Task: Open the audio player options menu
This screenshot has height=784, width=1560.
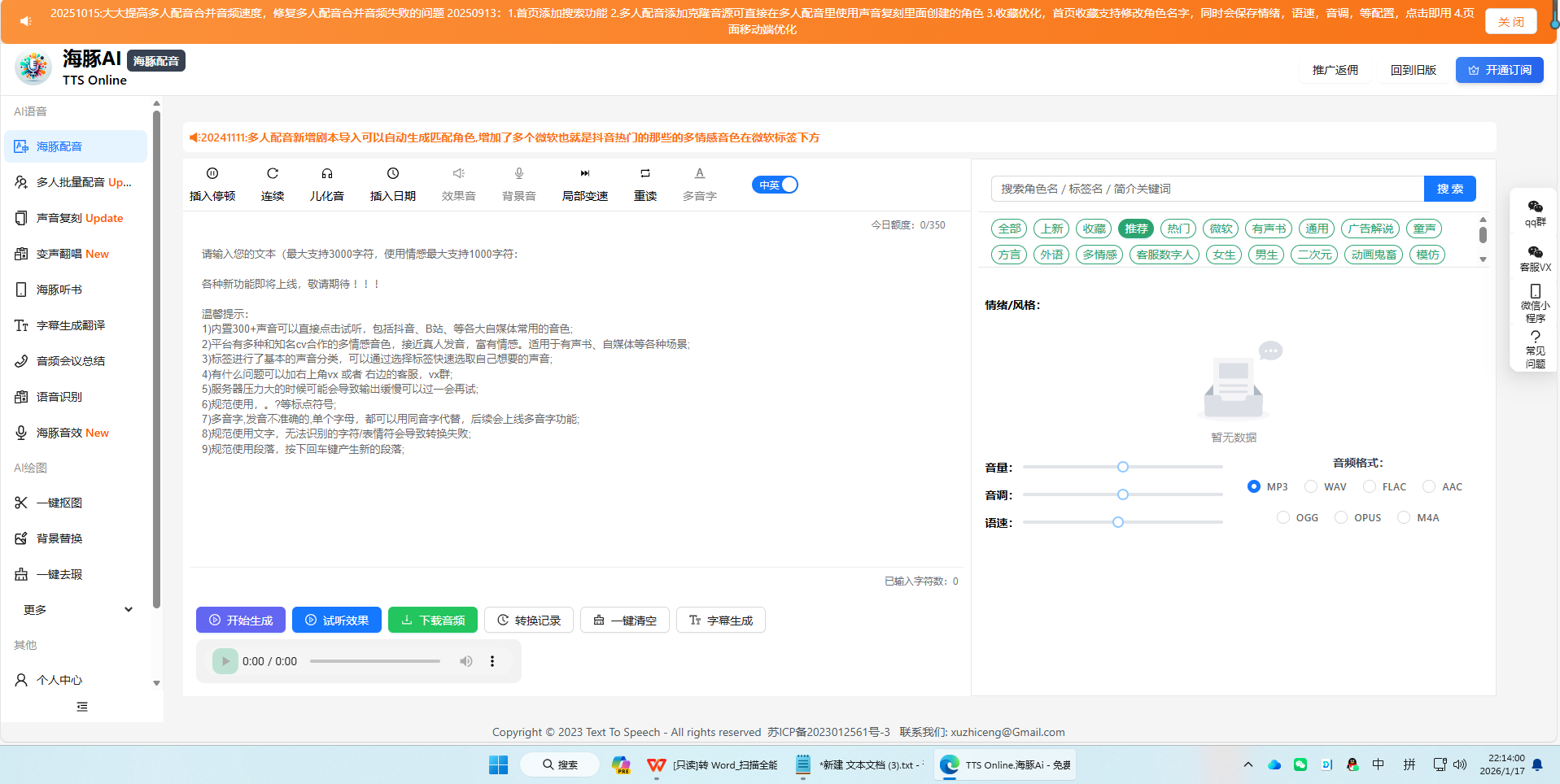Action: tap(492, 661)
